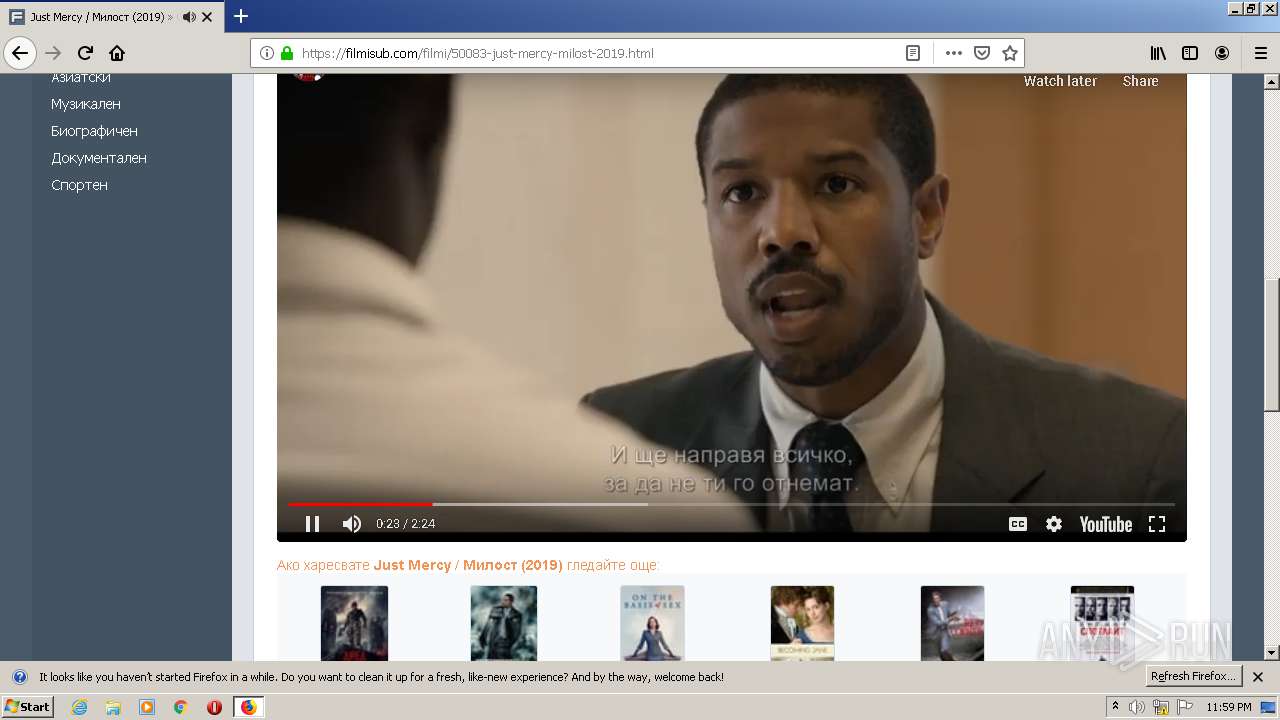
Task: Show site information icon in address bar
Action: [267, 53]
